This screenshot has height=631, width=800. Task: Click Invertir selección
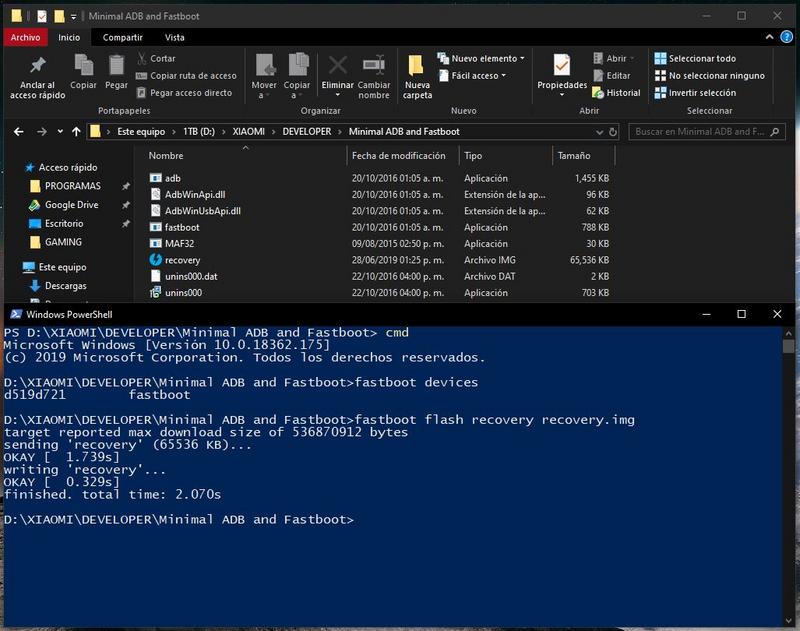[695, 93]
